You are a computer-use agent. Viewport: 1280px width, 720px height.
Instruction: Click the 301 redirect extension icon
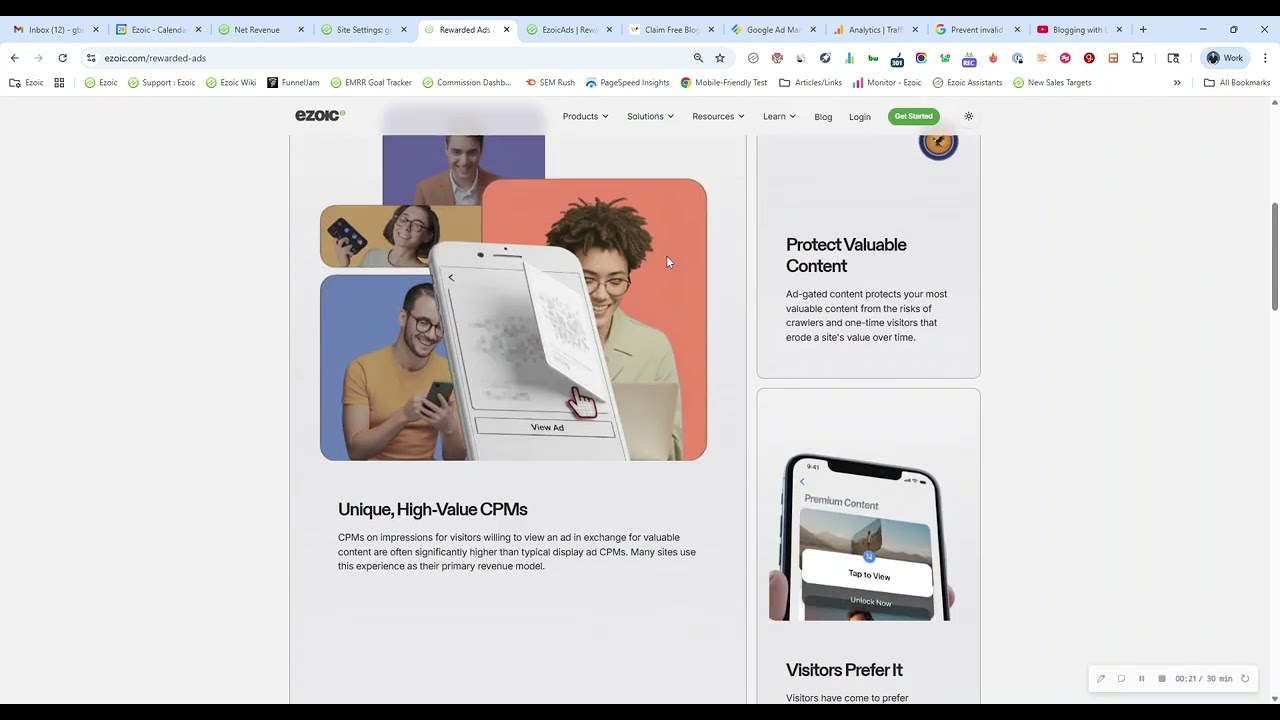[x=897, y=59]
